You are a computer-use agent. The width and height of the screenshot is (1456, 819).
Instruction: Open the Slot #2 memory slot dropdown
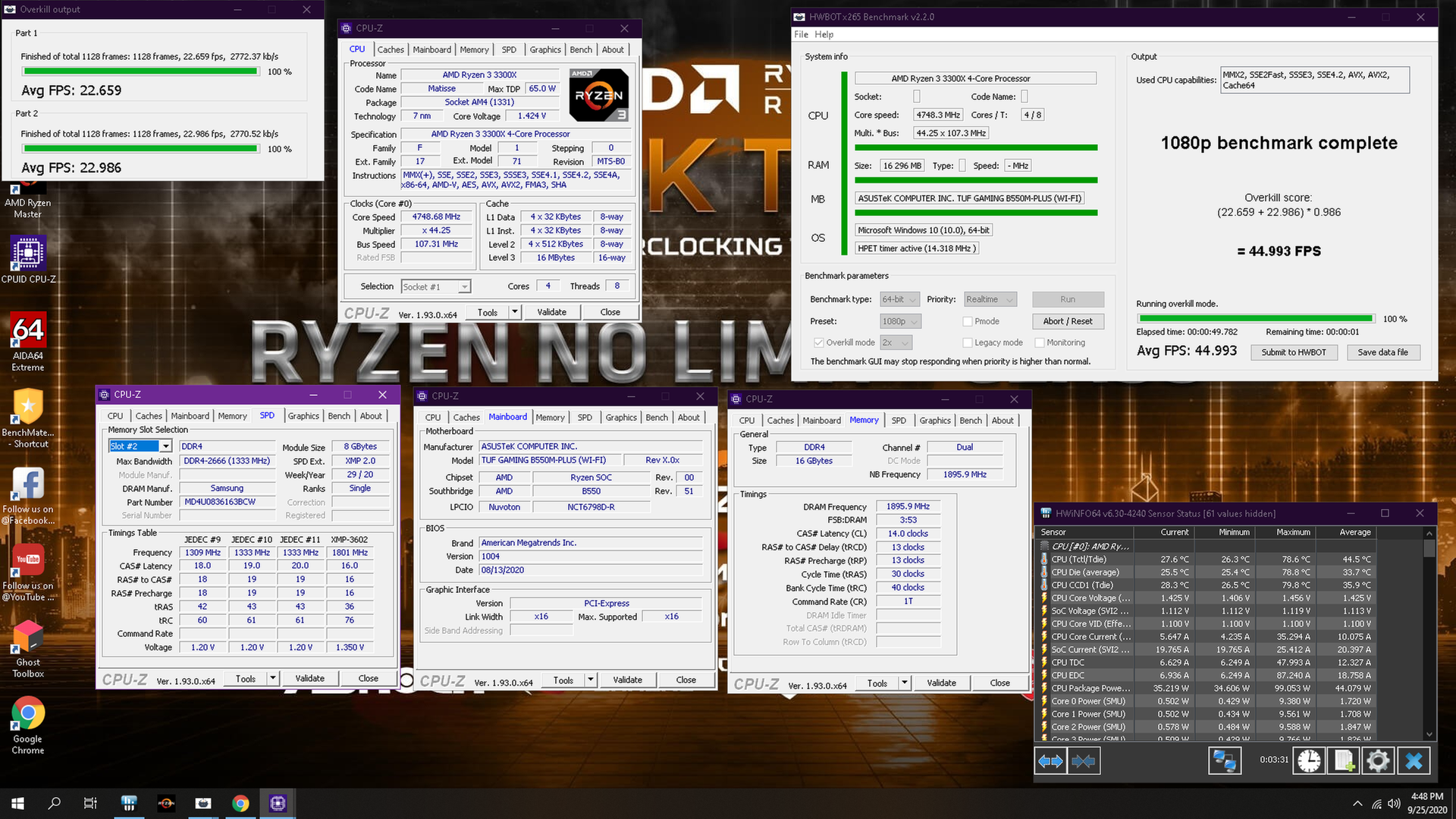[141, 446]
